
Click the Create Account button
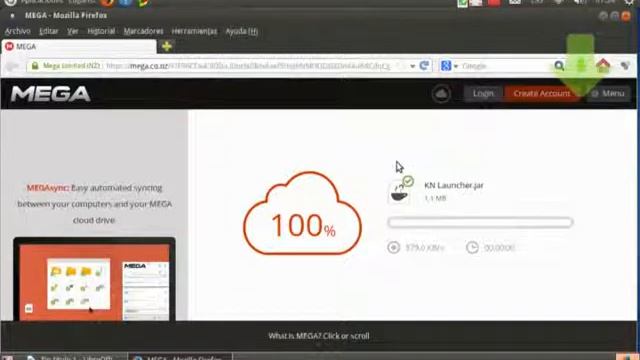tap(542, 93)
